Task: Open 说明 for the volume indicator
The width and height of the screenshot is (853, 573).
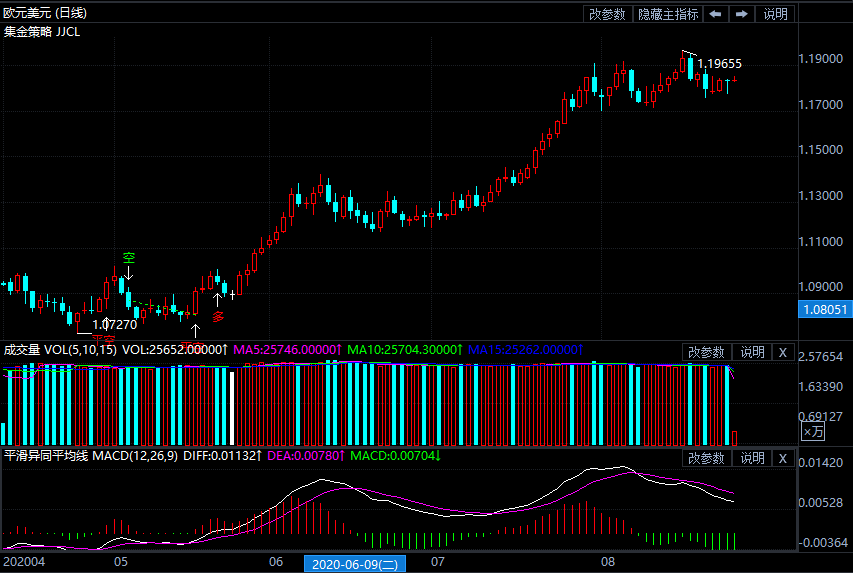Action: (751, 352)
